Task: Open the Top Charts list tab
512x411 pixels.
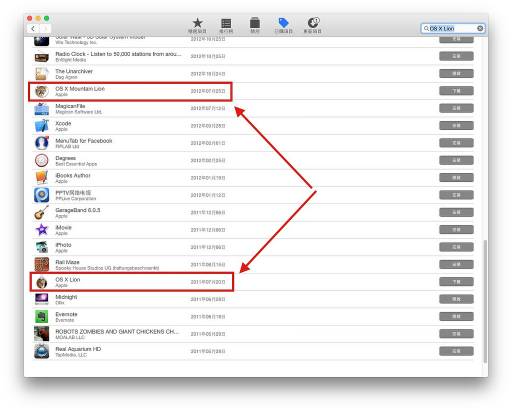Action: click(x=226, y=25)
